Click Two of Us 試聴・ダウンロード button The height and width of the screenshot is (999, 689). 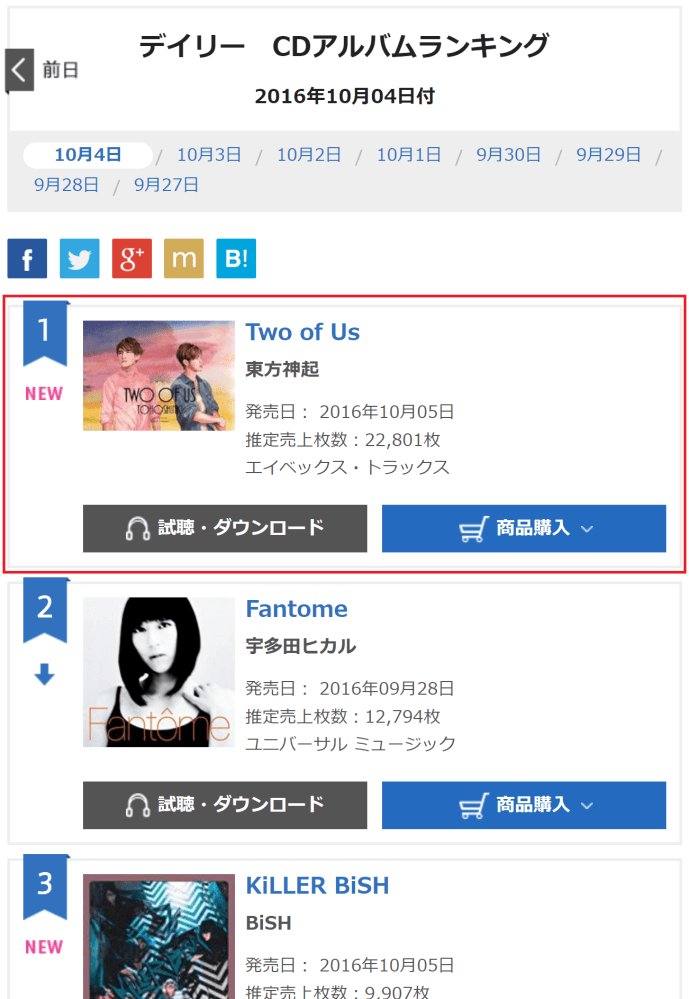pos(225,528)
